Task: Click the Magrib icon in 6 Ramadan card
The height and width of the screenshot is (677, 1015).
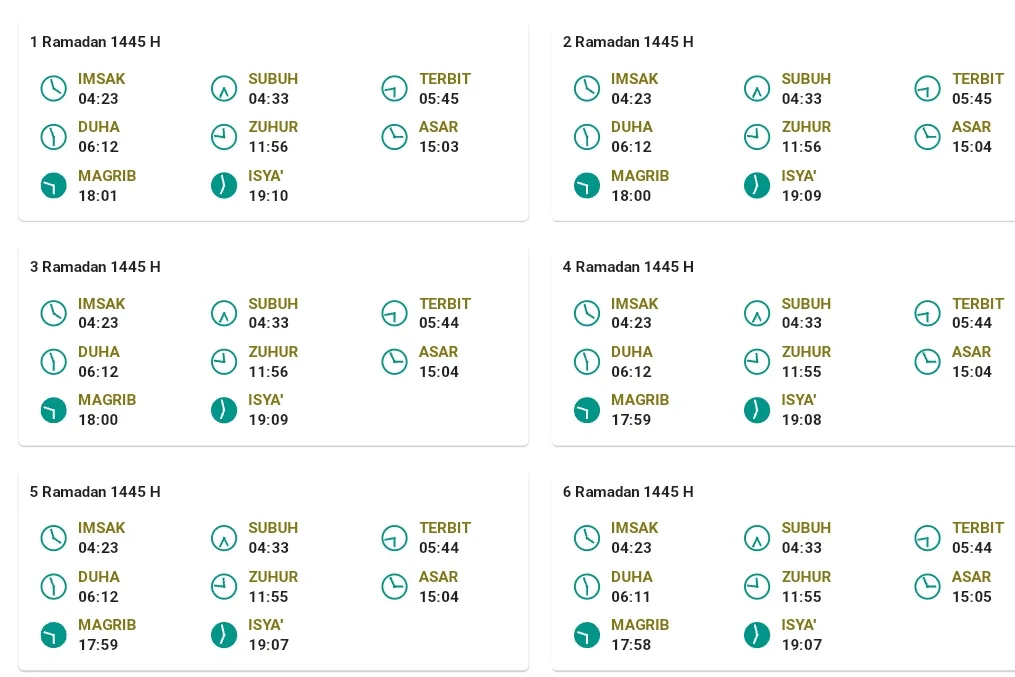Action: pyautogui.click(x=587, y=635)
